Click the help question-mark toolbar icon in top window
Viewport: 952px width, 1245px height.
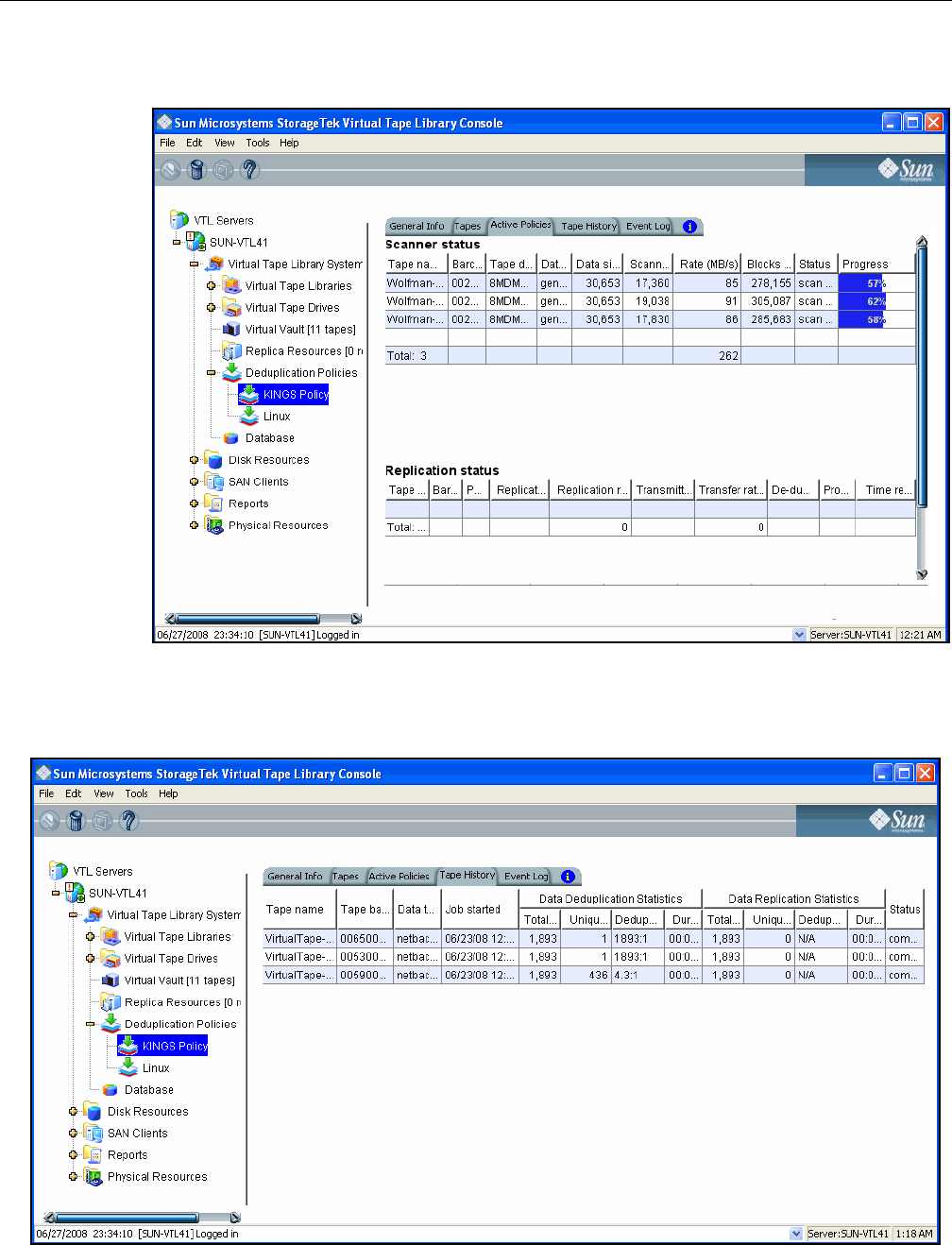pos(250,169)
